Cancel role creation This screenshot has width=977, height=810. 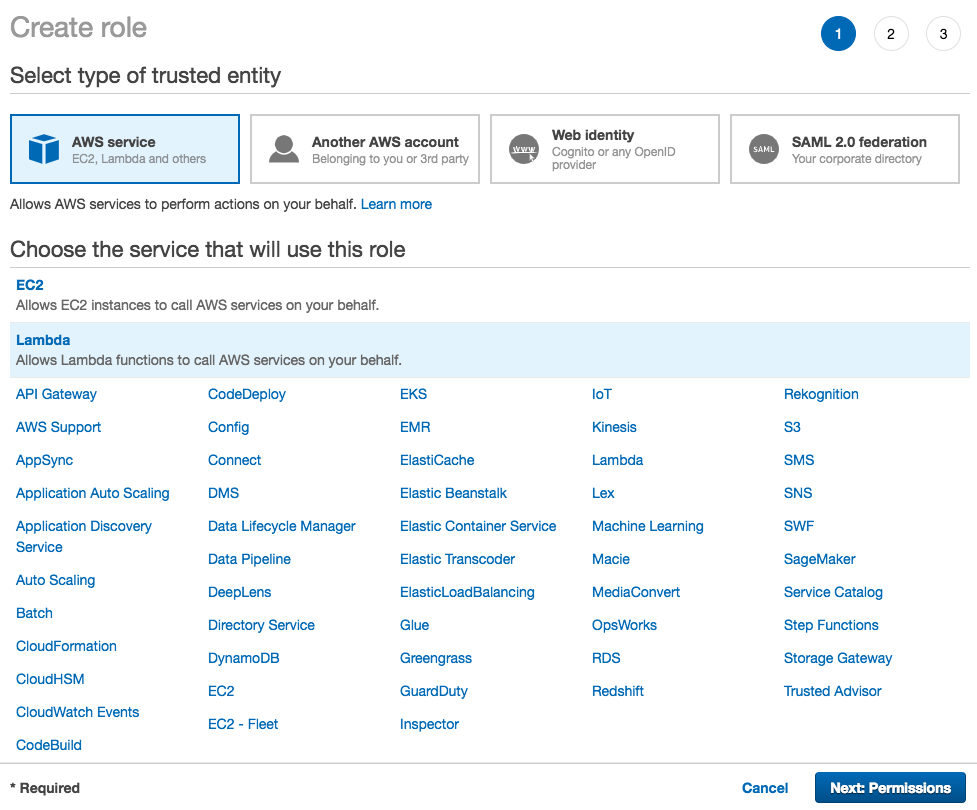click(765, 788)
